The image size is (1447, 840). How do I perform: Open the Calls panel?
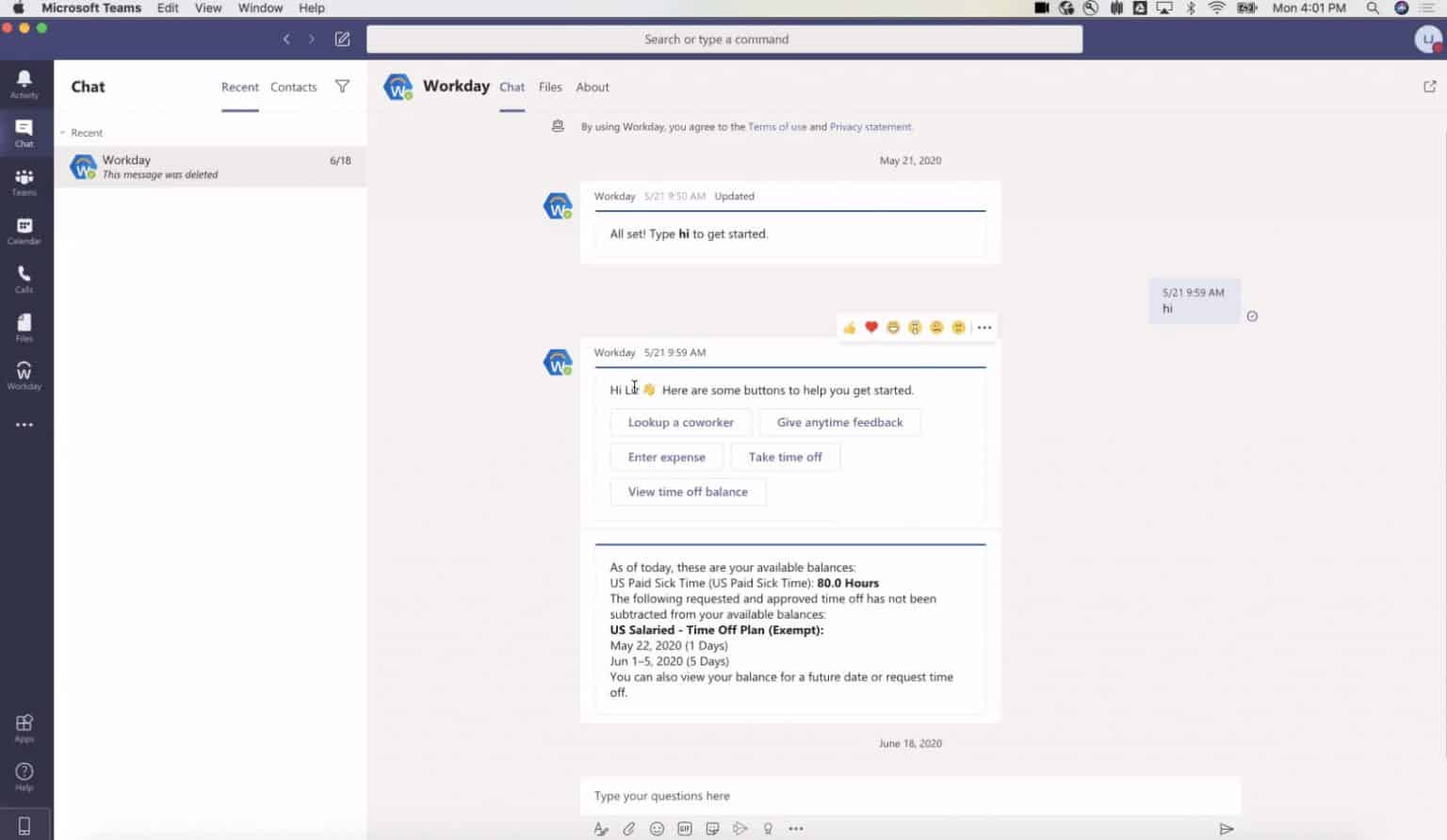25,276
